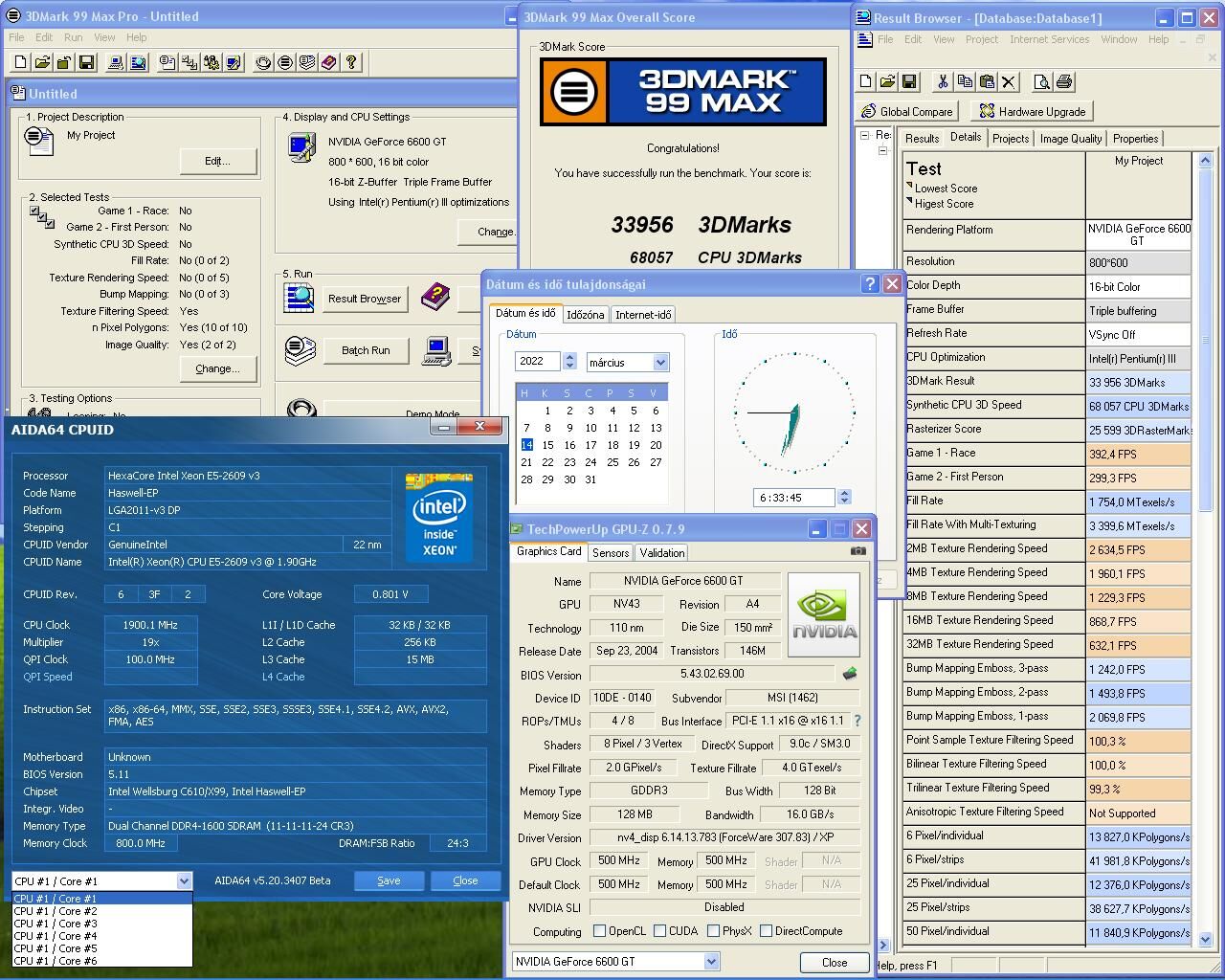Click the Delete X icon in Result Browser
Image resolution: width=1225 pixels, height=980 pixels.
point(1009,82)
